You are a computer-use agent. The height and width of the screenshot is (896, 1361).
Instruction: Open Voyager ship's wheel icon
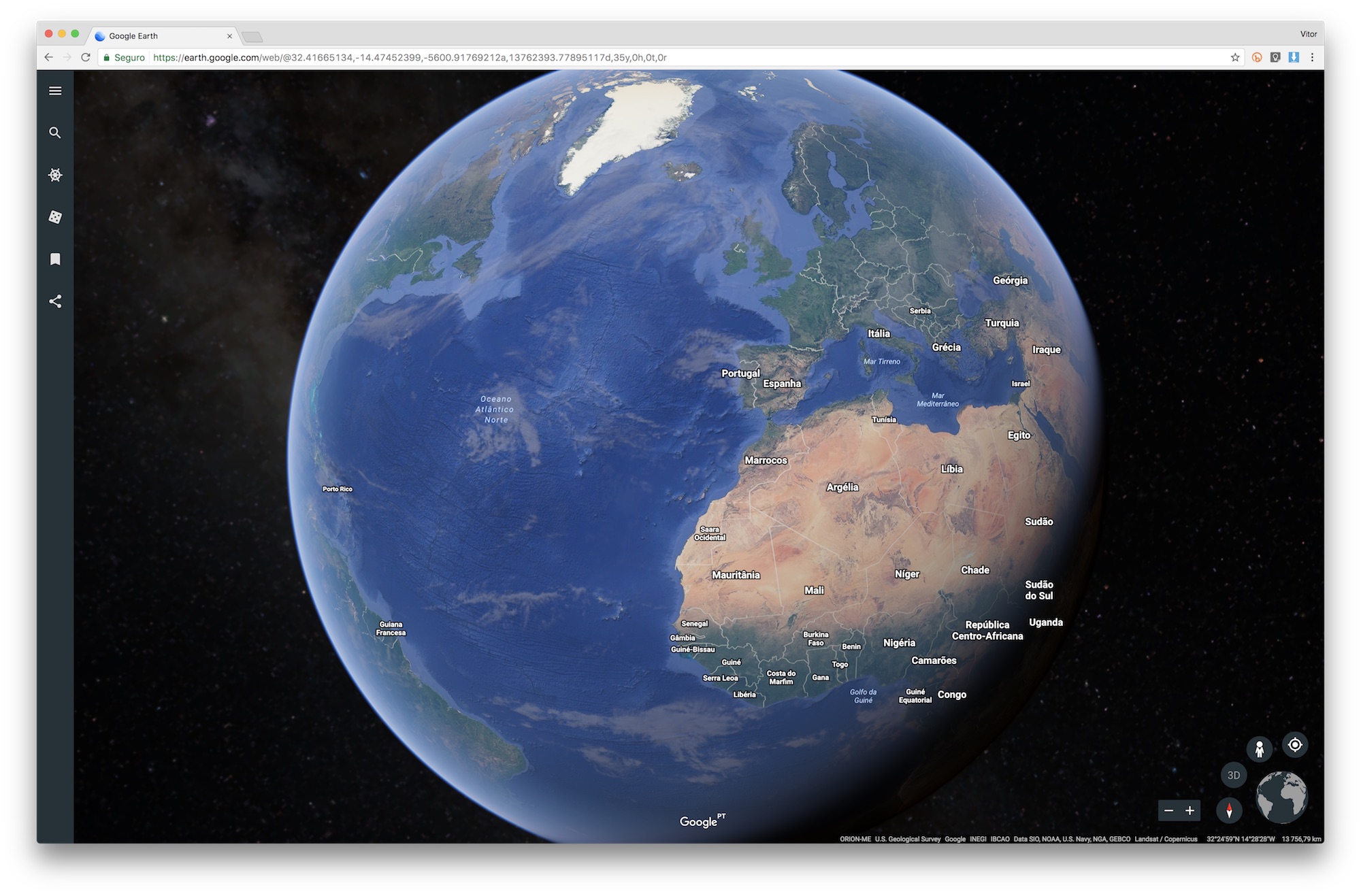click(x=55, y=175)
